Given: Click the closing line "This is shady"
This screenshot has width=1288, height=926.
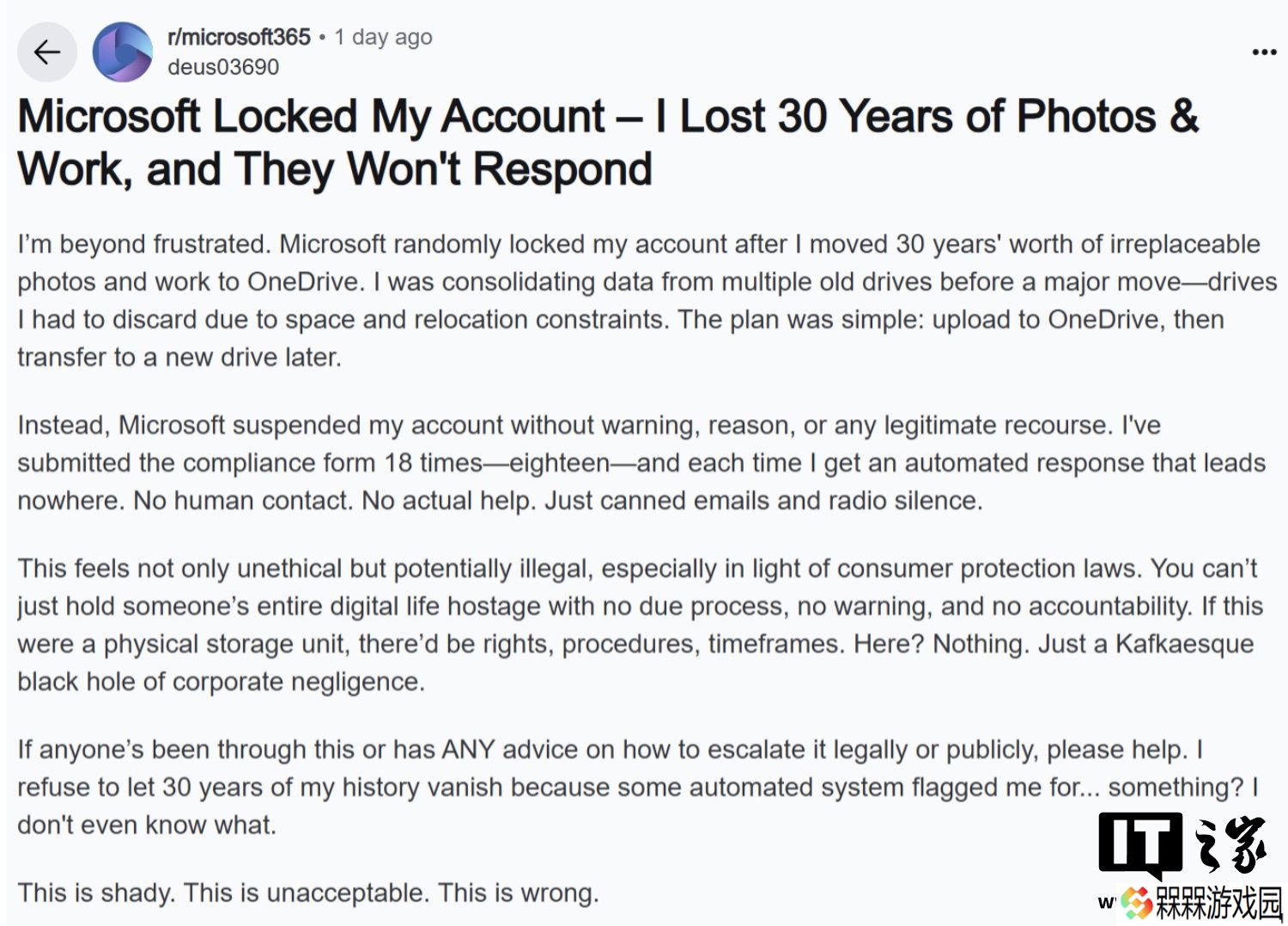Looking at the screenshot, I should click(x=307, y=892).
